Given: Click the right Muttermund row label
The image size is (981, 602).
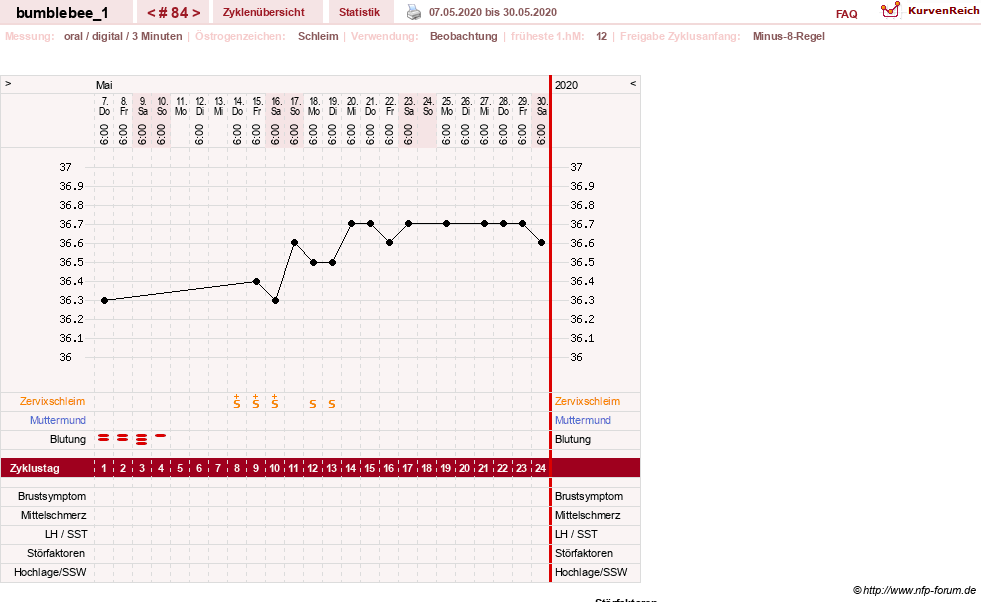Looking at the screenshot, I should point(582,420).
